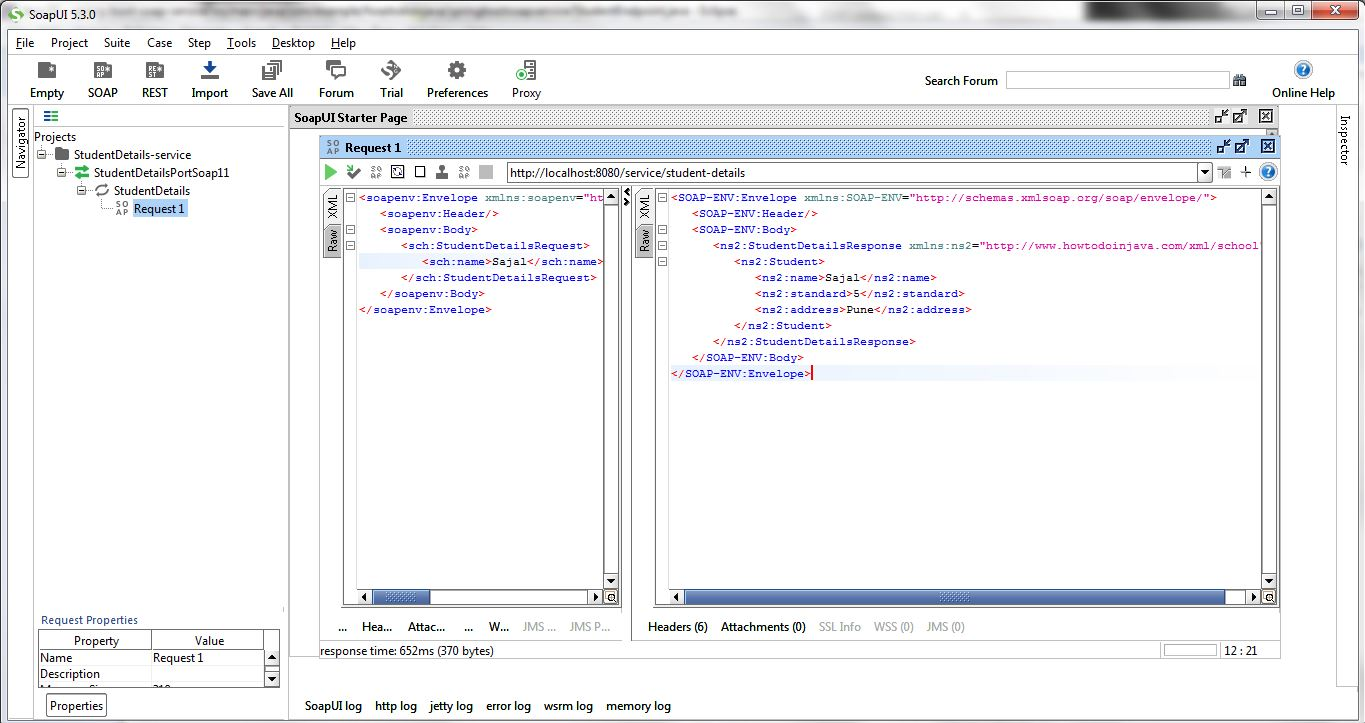Viewport: 1365px width, 723px height.
Task: Collapse the StudentDetailsRequest element in request XML
Action: click(x=349, y=245)
